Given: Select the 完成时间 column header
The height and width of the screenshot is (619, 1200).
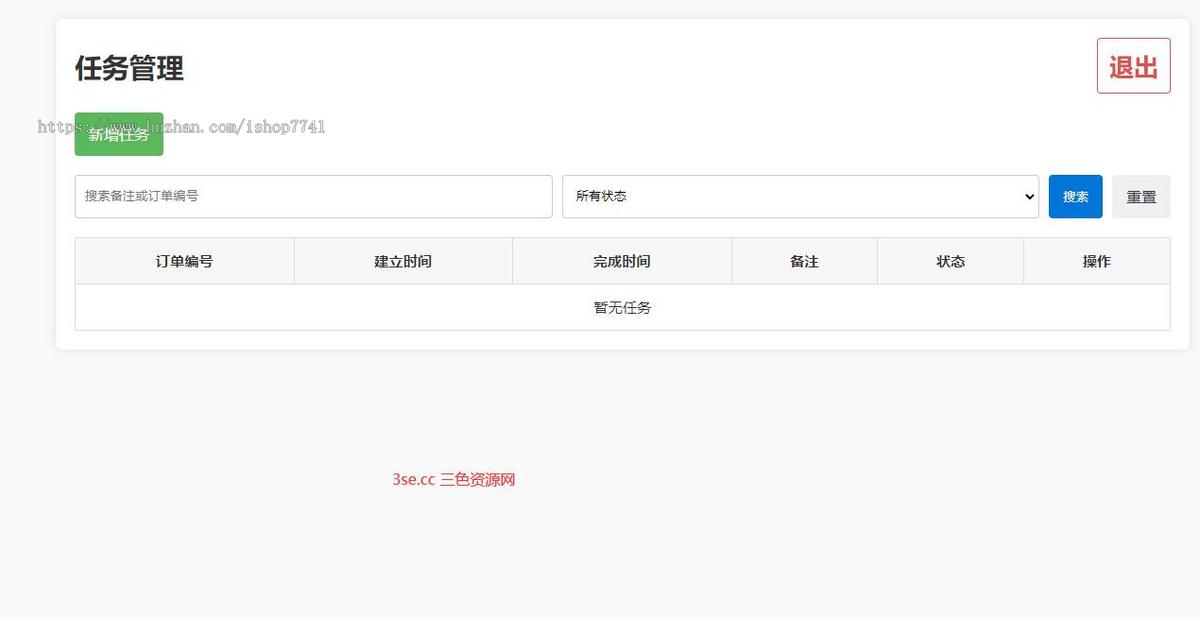Looking at the screenshot, I should (x=622, y=261).
